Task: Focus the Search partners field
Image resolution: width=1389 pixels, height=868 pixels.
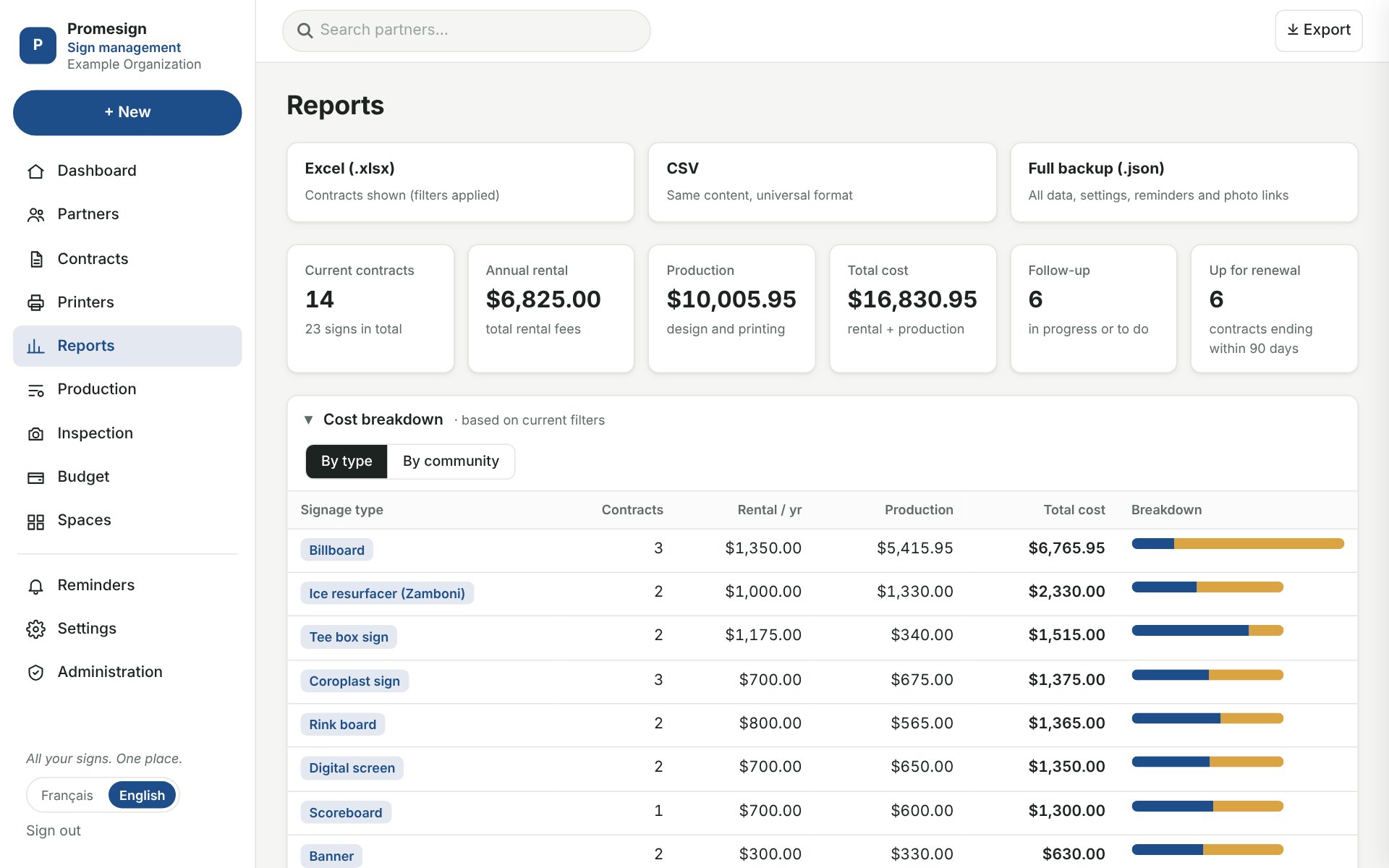Action: pos(466,30)
